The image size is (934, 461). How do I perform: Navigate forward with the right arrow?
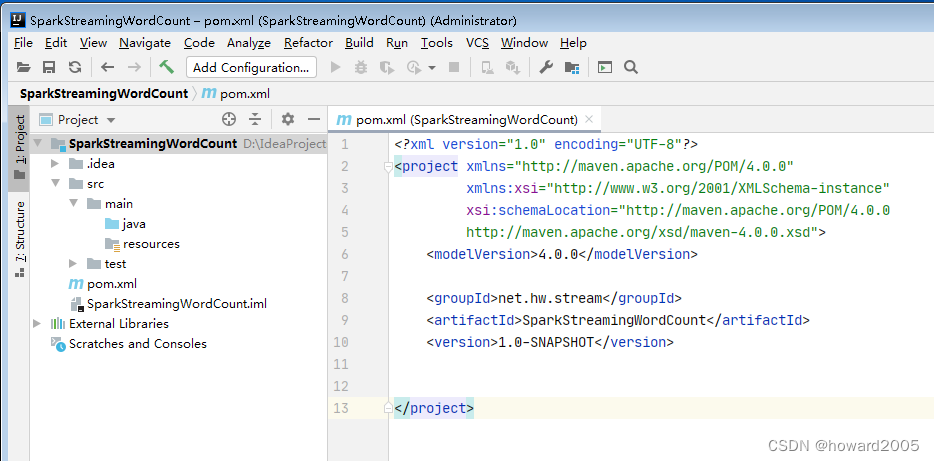click(x=134, y=68)
